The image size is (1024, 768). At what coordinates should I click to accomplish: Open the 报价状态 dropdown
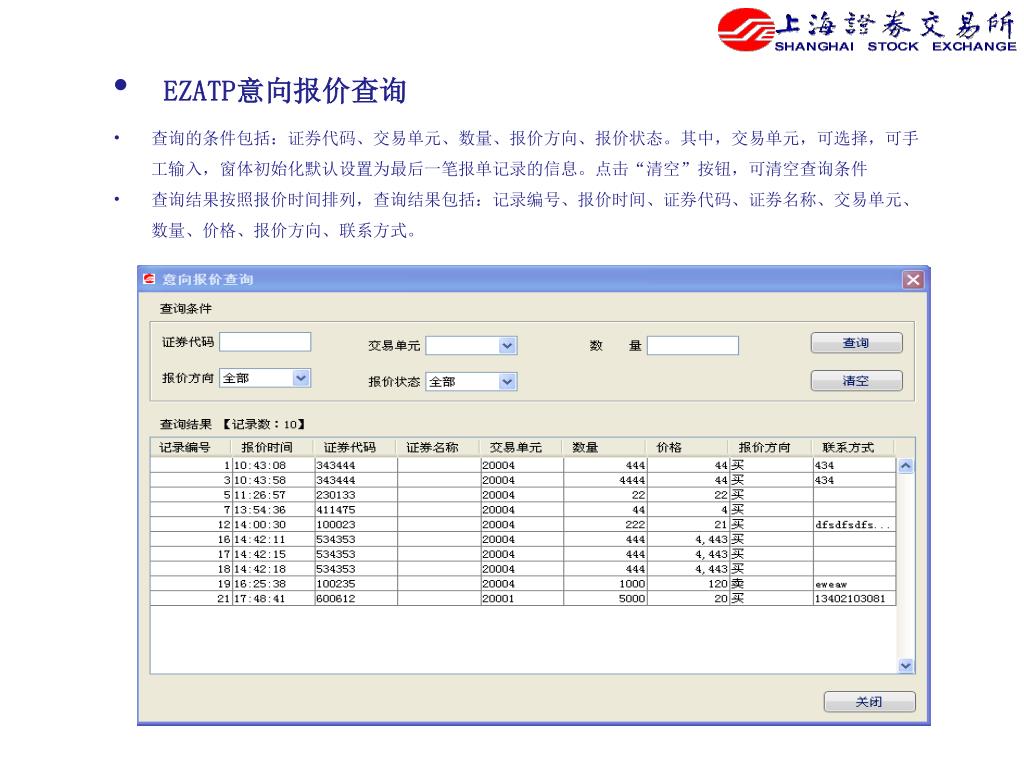(507, 381)
